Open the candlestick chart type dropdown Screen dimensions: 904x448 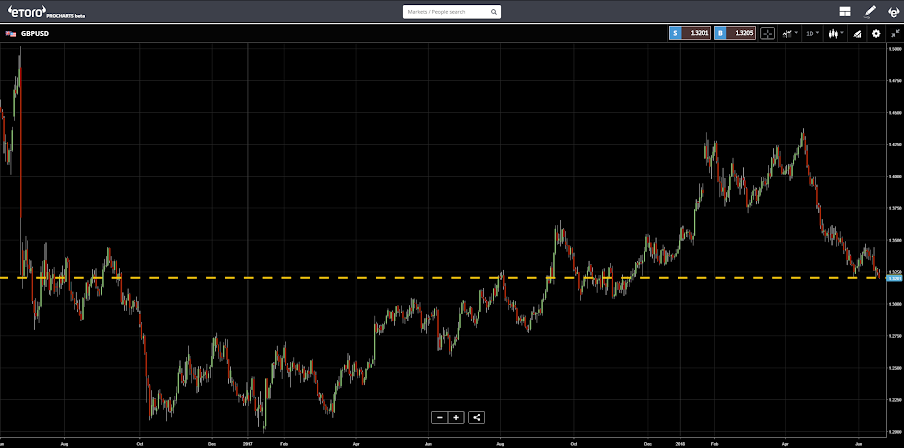pyautogui.click(x=835, y=33)
